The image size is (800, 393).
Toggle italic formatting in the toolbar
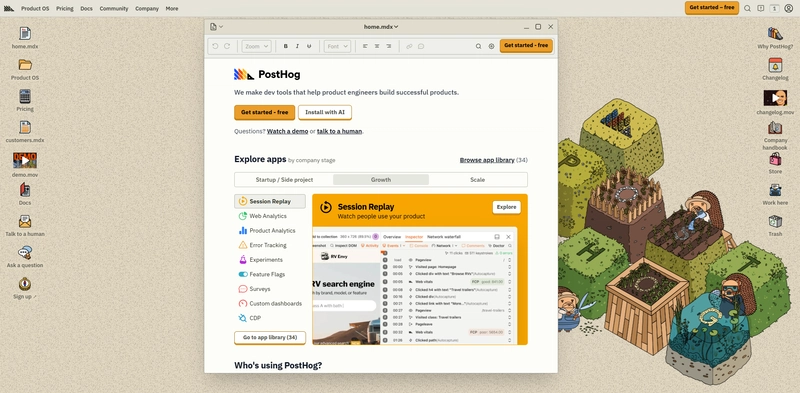[297, 46]
